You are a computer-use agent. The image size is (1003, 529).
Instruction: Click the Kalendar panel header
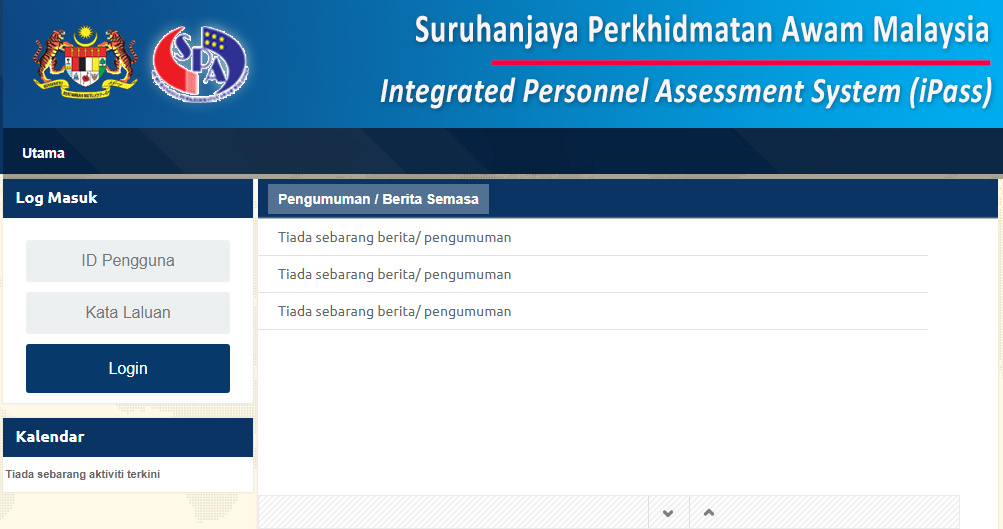128,437
